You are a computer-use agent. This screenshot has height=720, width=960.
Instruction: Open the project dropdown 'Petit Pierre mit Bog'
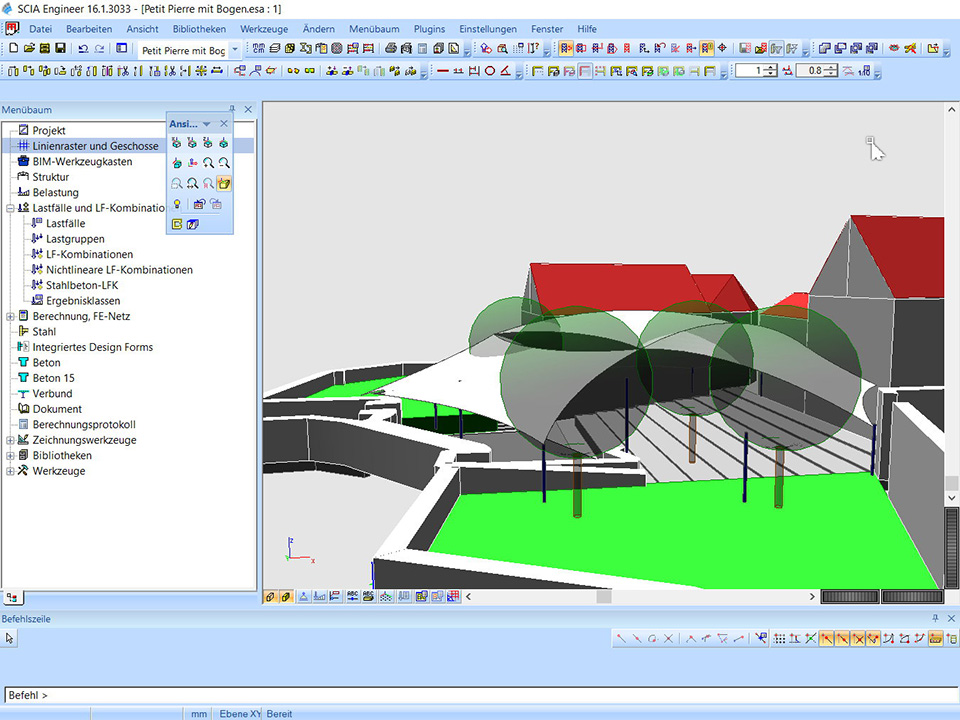tap(235, 49)
